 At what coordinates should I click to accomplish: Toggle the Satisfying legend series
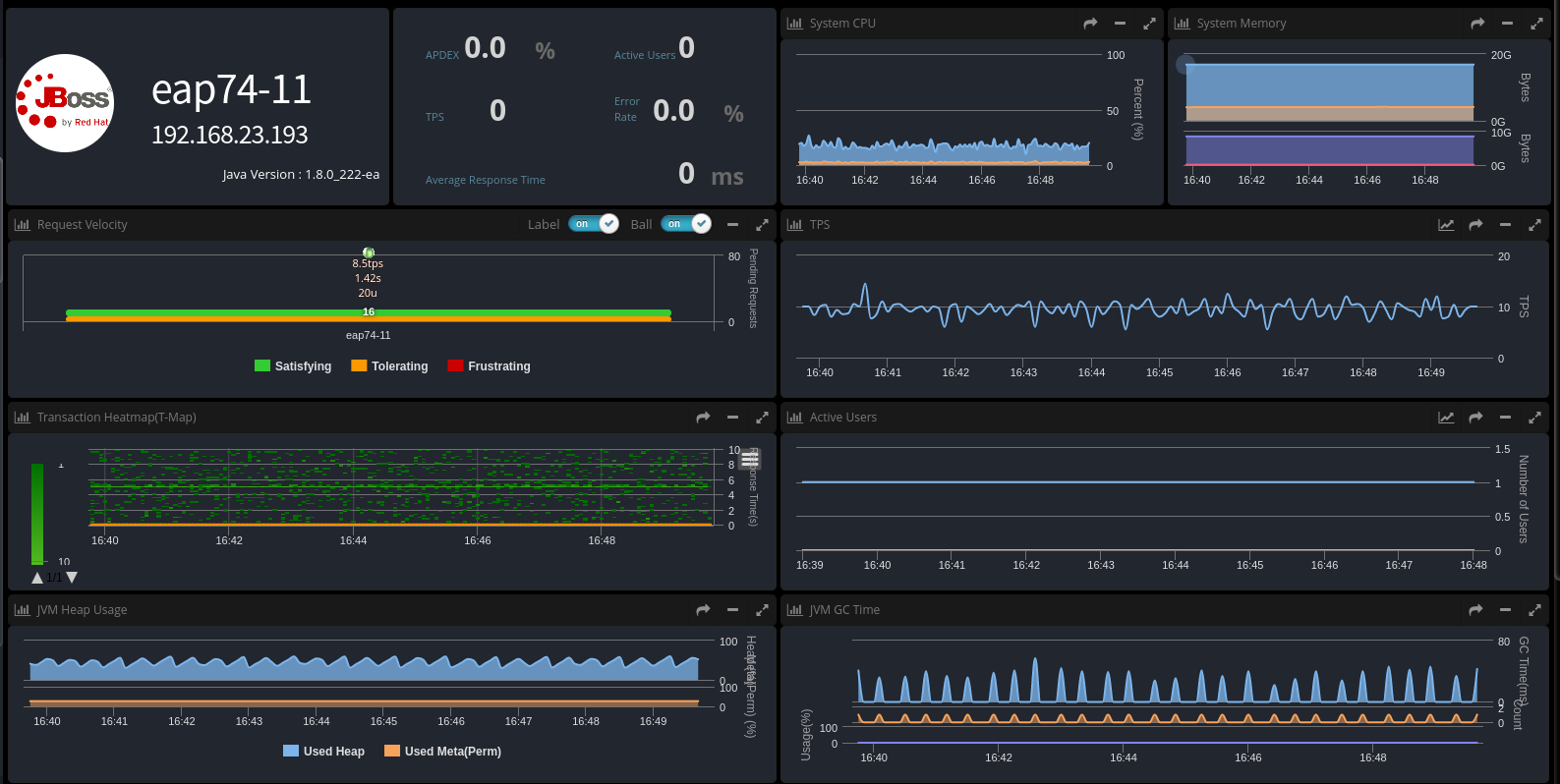(293, 366)
